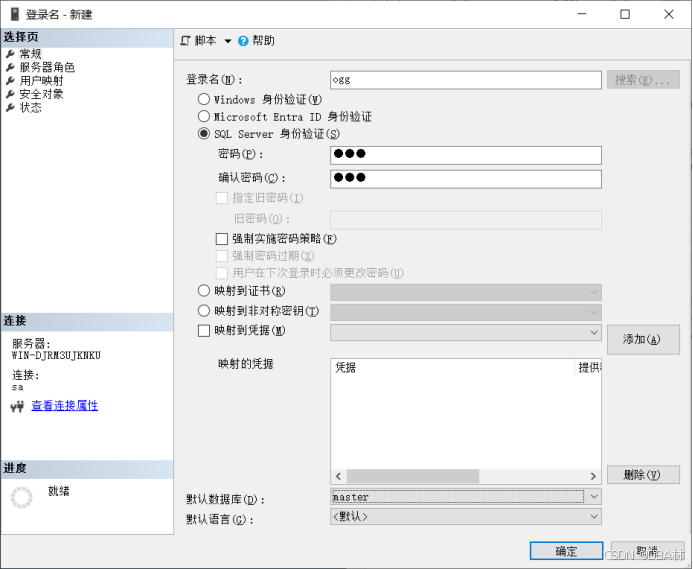This screenshot has height=569, width=693.
Task: Click the credentials list horizontal scrollbar thumb
Action: pos(413,476)
